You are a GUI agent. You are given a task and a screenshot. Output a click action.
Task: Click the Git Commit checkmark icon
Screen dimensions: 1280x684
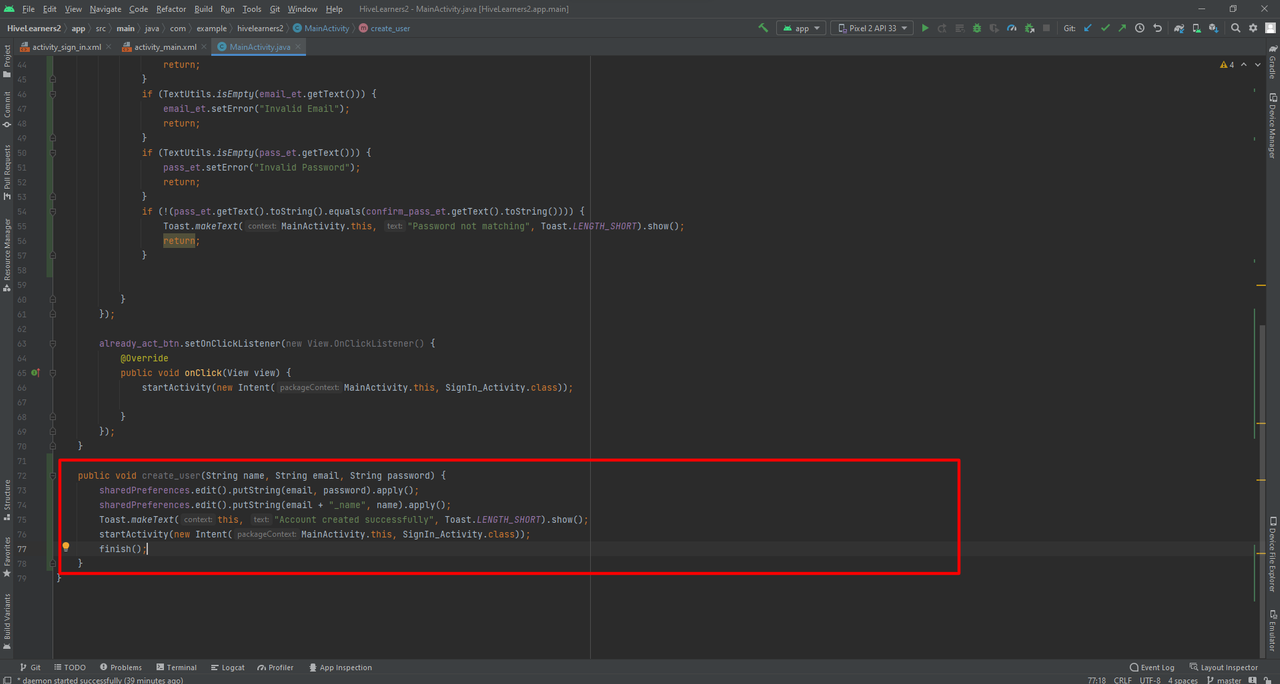coord(1105,28)
